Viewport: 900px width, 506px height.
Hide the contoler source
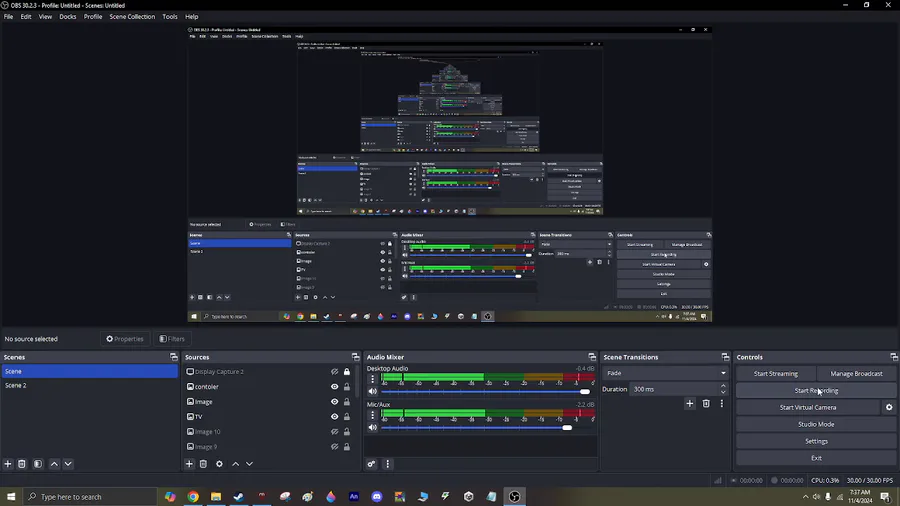(x=335, y=387)
